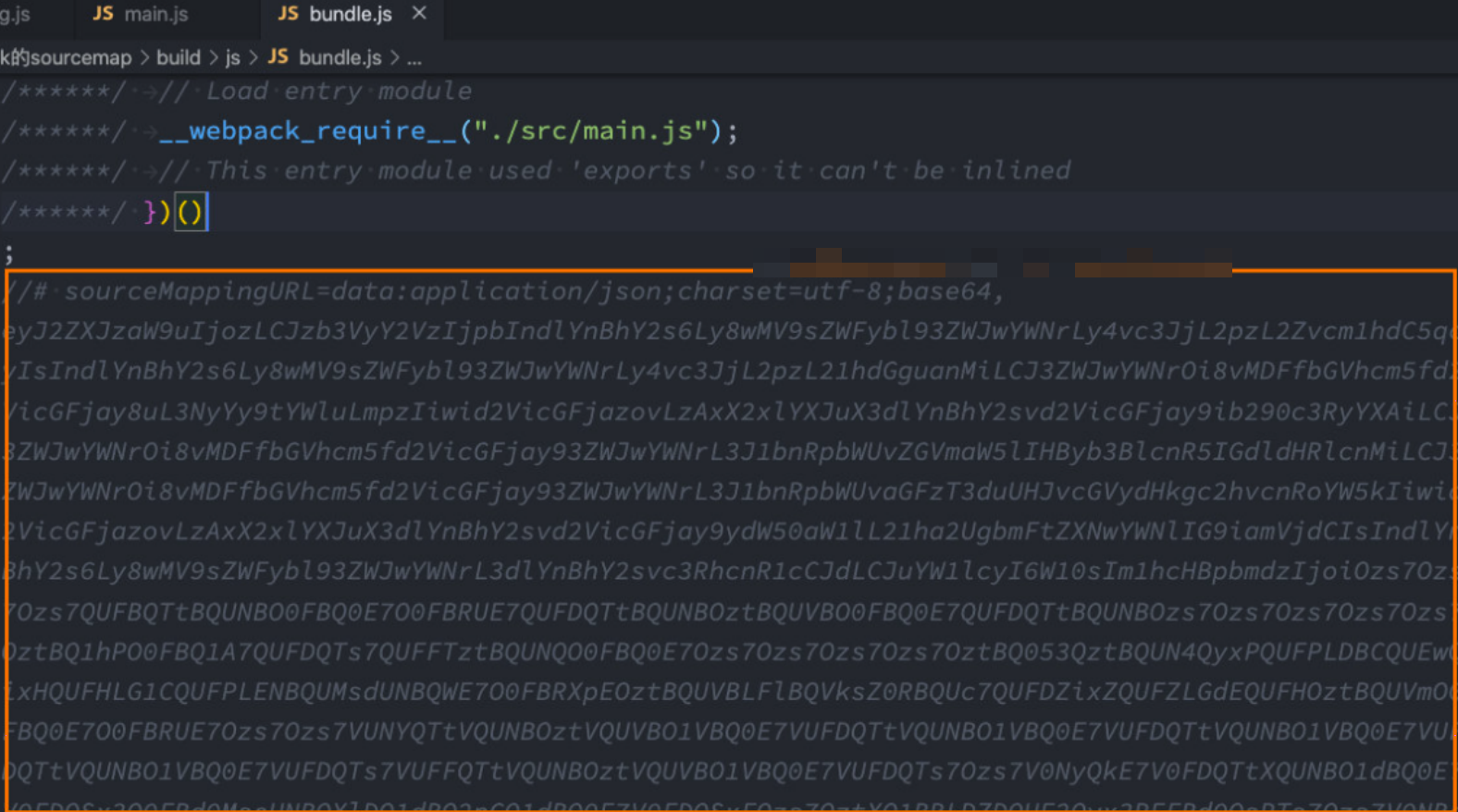Open the js folder breadcrumb
Viewport: 1458px width, 812px height.
232,57
